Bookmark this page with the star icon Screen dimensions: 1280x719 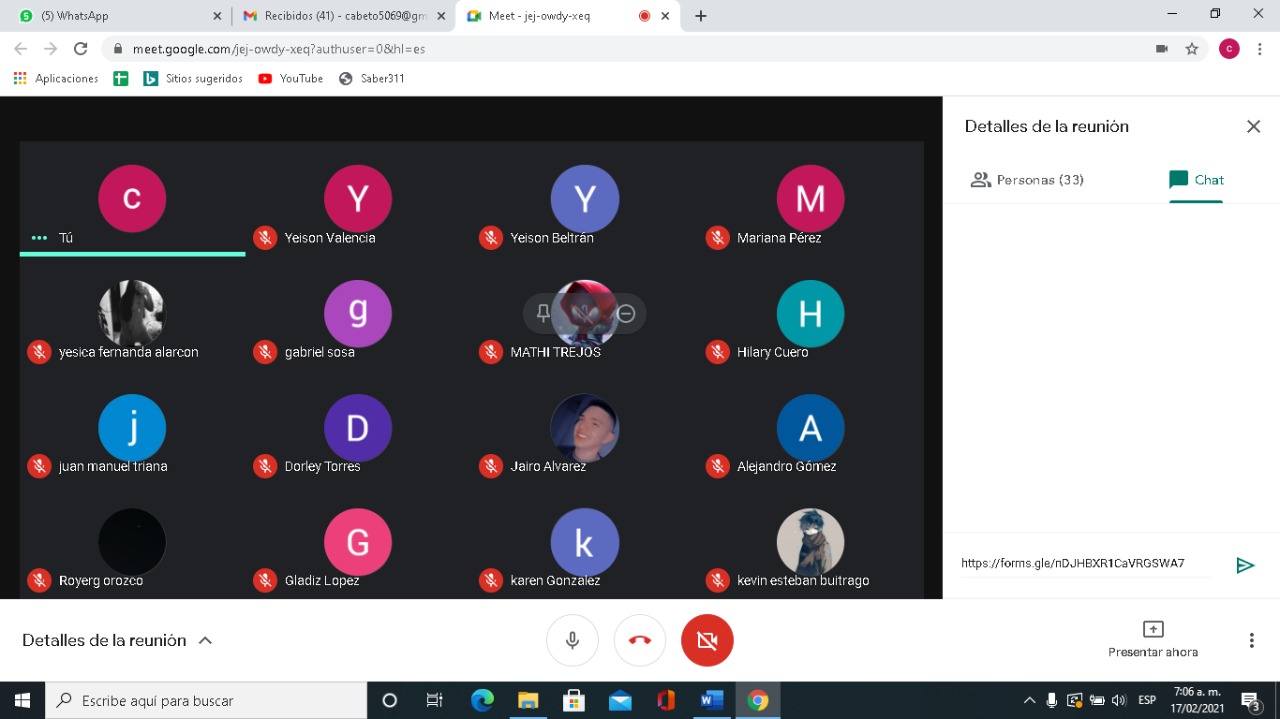pos(1191,48)
